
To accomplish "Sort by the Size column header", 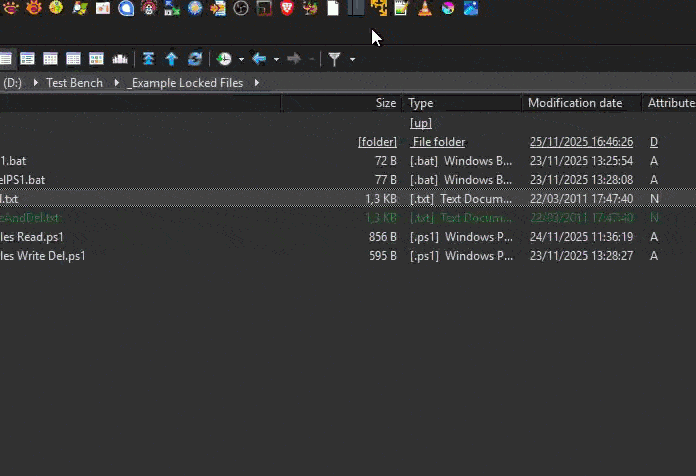I will (x=385, y=103).
